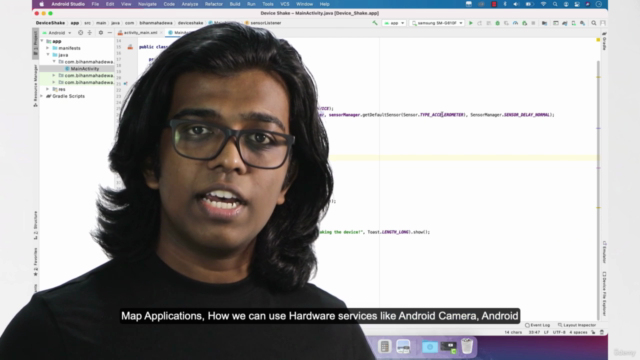Expand Gradle Scripts node
640x360 pixels.
(42, 96)
